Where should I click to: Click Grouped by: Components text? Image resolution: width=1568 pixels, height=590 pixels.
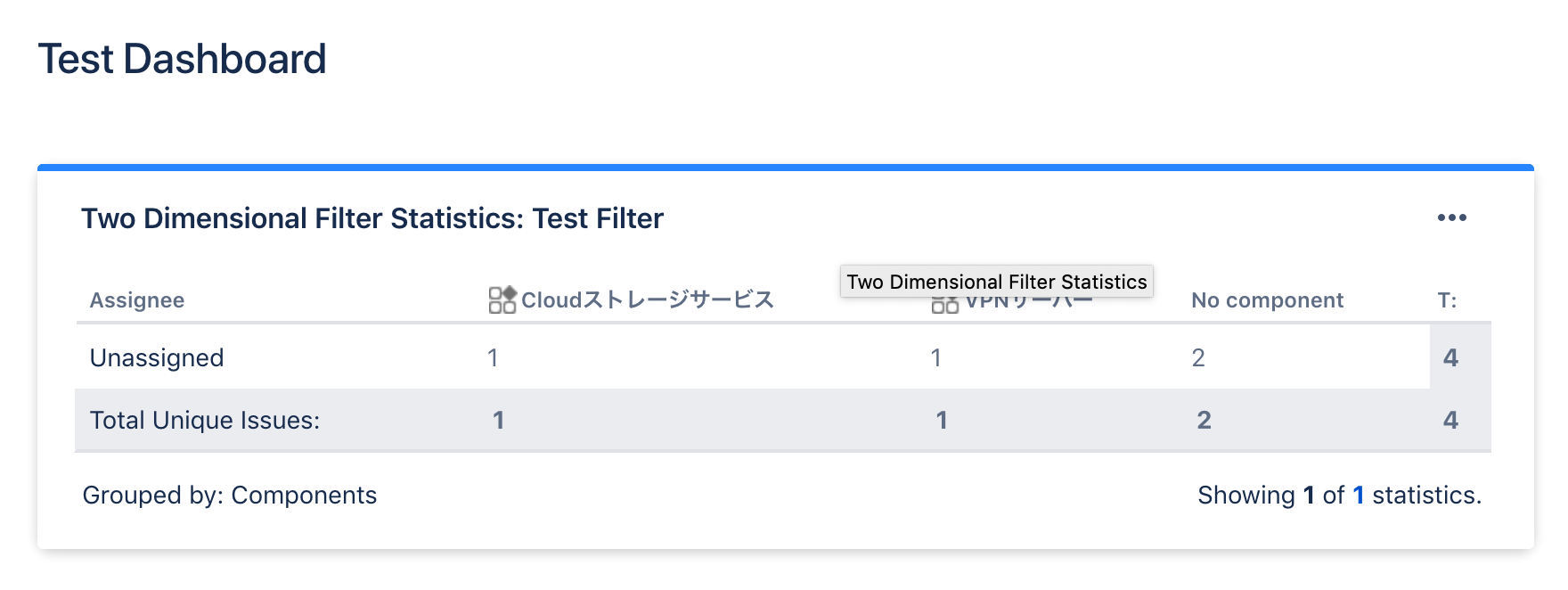pos(229,495)
